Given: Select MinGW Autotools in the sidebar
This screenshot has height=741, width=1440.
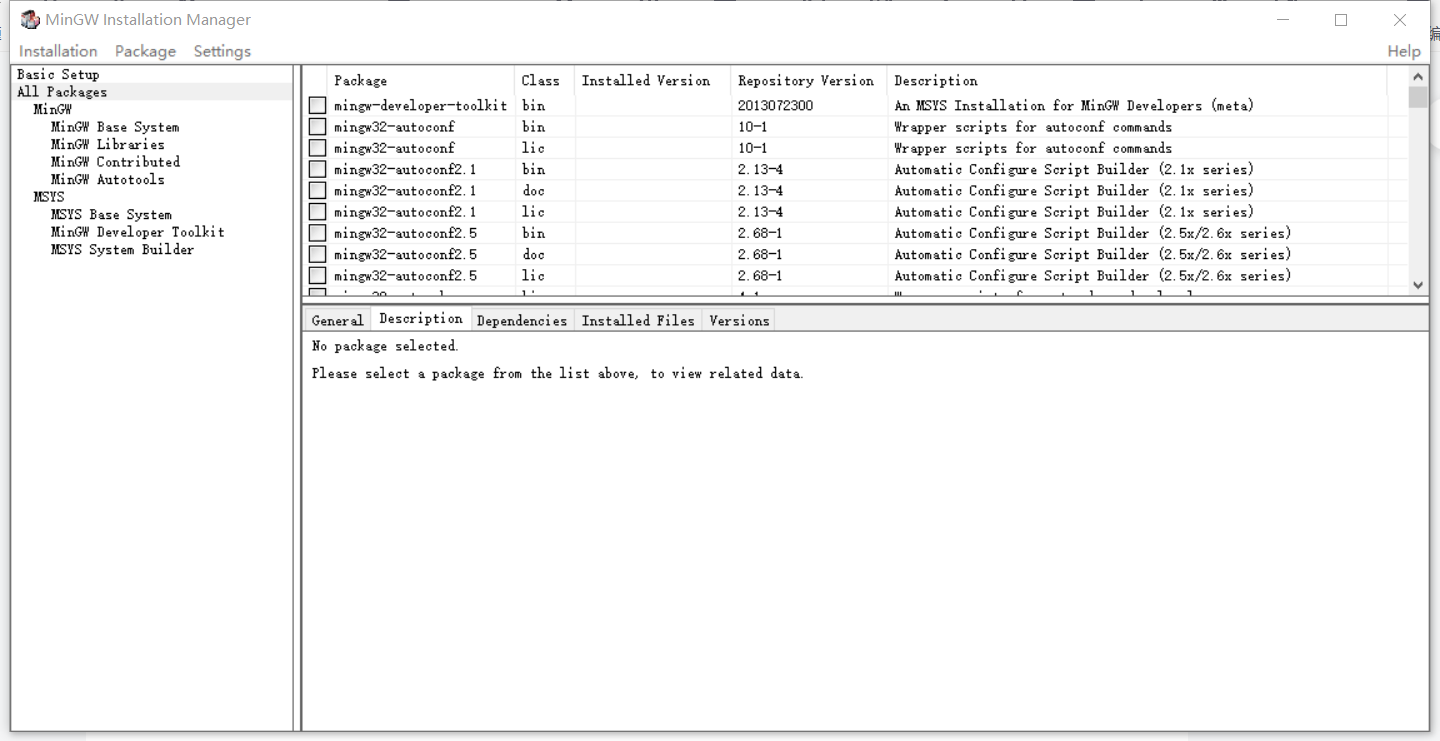Looking at the screenshot, I should click(105, 179).
